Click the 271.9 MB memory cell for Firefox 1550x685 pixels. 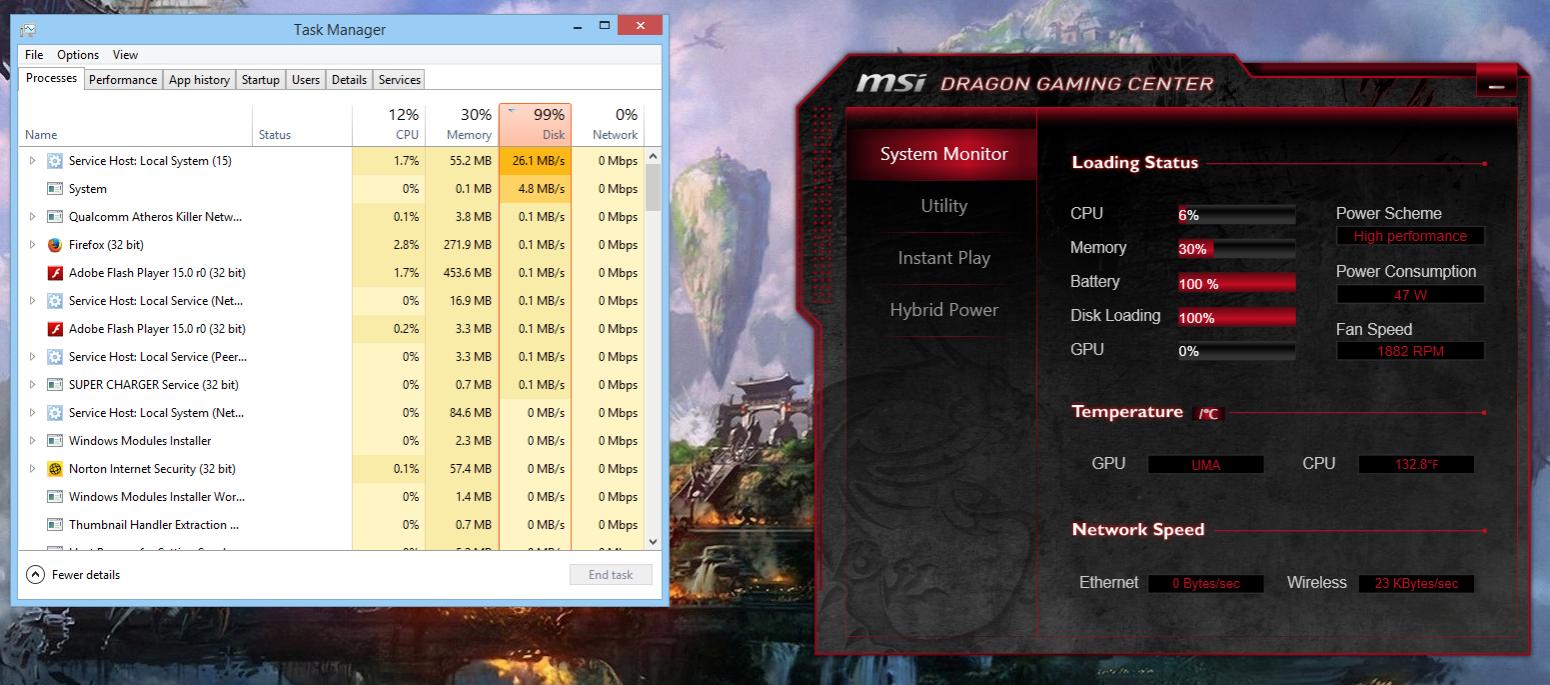(462, 245)
